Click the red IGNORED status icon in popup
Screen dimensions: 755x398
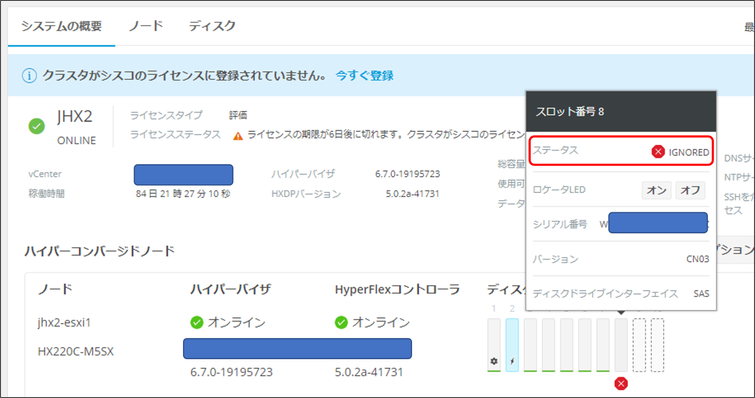coord(658,152)
